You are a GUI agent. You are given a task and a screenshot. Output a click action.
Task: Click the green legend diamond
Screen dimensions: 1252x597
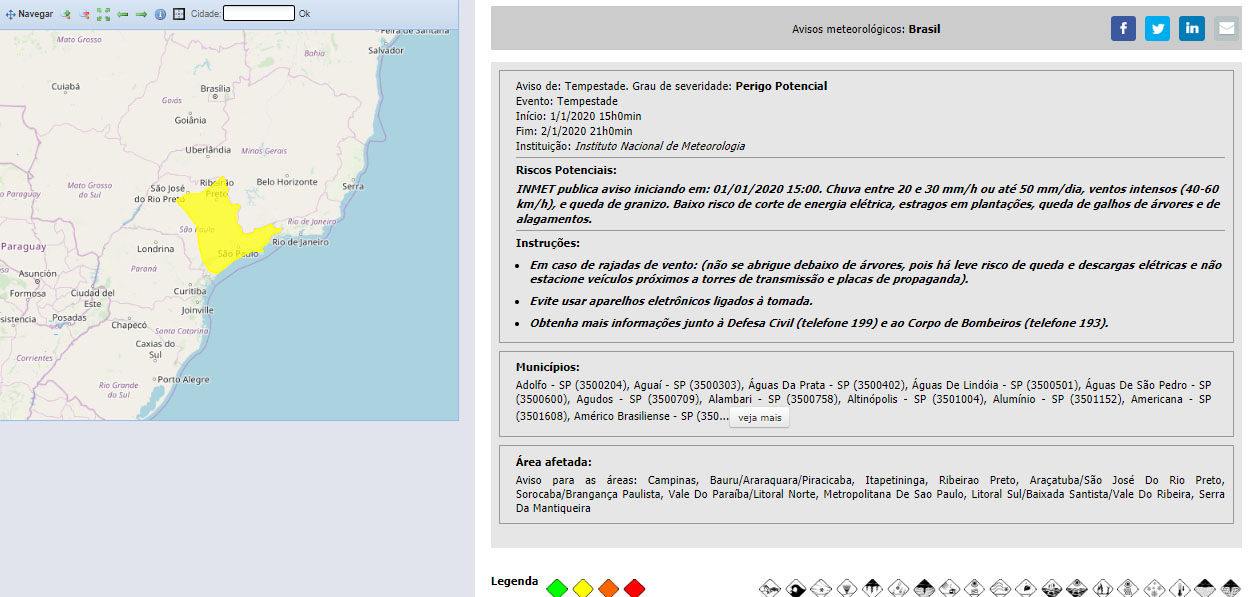point(557,588)
